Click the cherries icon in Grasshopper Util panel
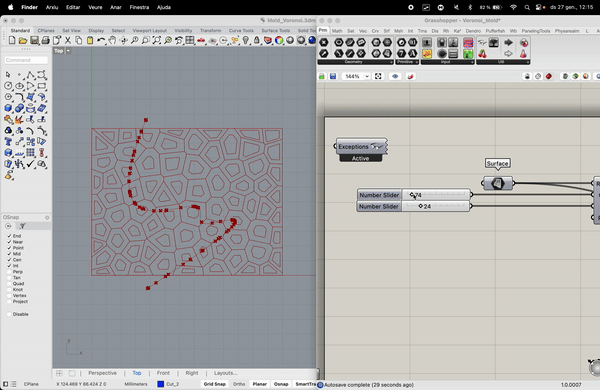Viewport: 600px width, 390px height. (482, 54)
